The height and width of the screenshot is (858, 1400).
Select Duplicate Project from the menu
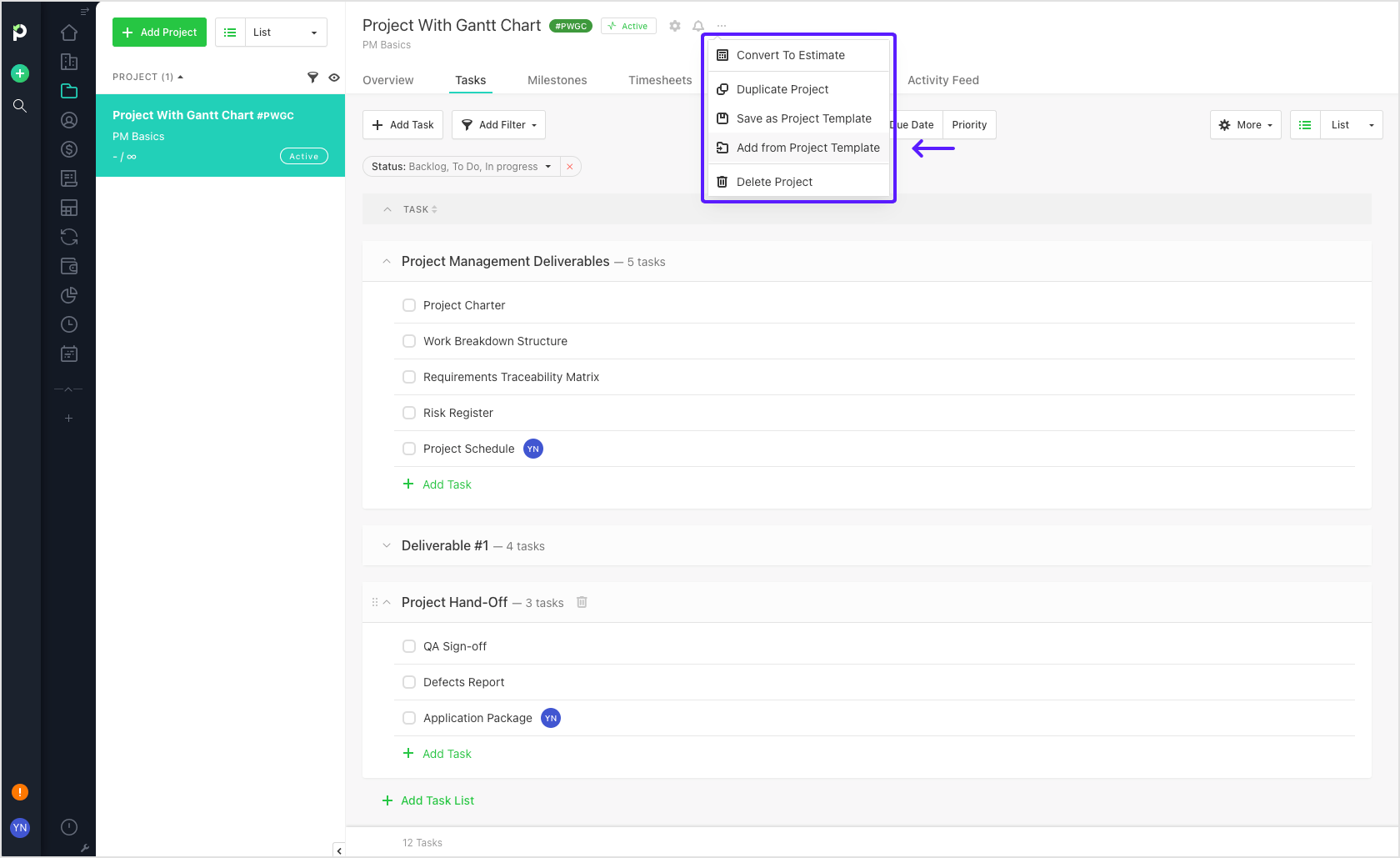pyautogui.click(x=782, y=89)
